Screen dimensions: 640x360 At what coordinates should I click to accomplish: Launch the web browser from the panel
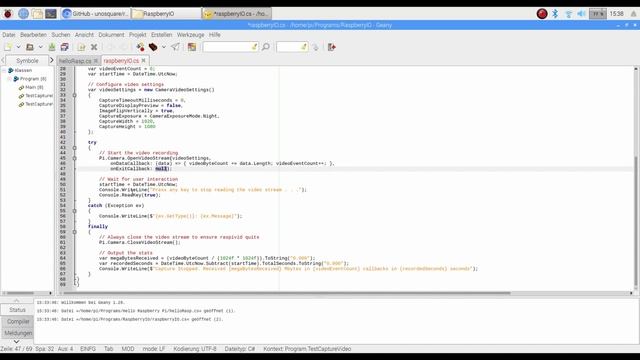click(x=23, y=14)
